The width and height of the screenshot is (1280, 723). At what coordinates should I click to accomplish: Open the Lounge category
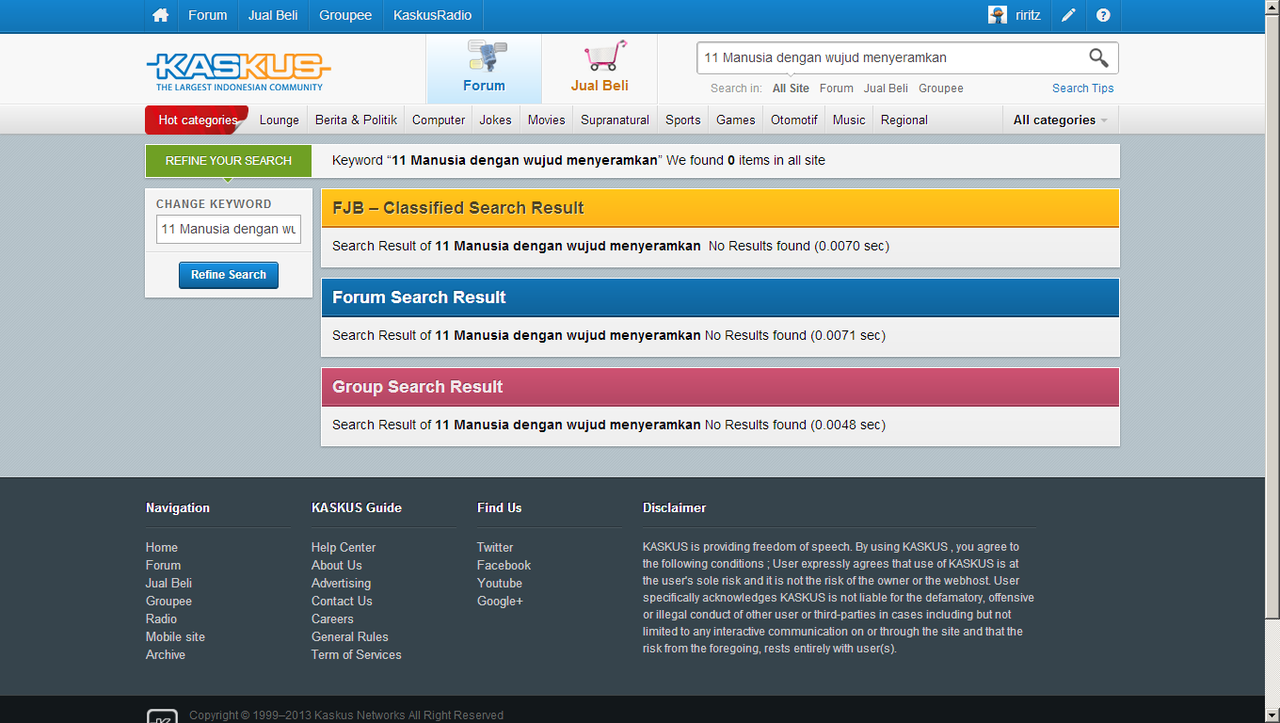click(x=279, y=120)
